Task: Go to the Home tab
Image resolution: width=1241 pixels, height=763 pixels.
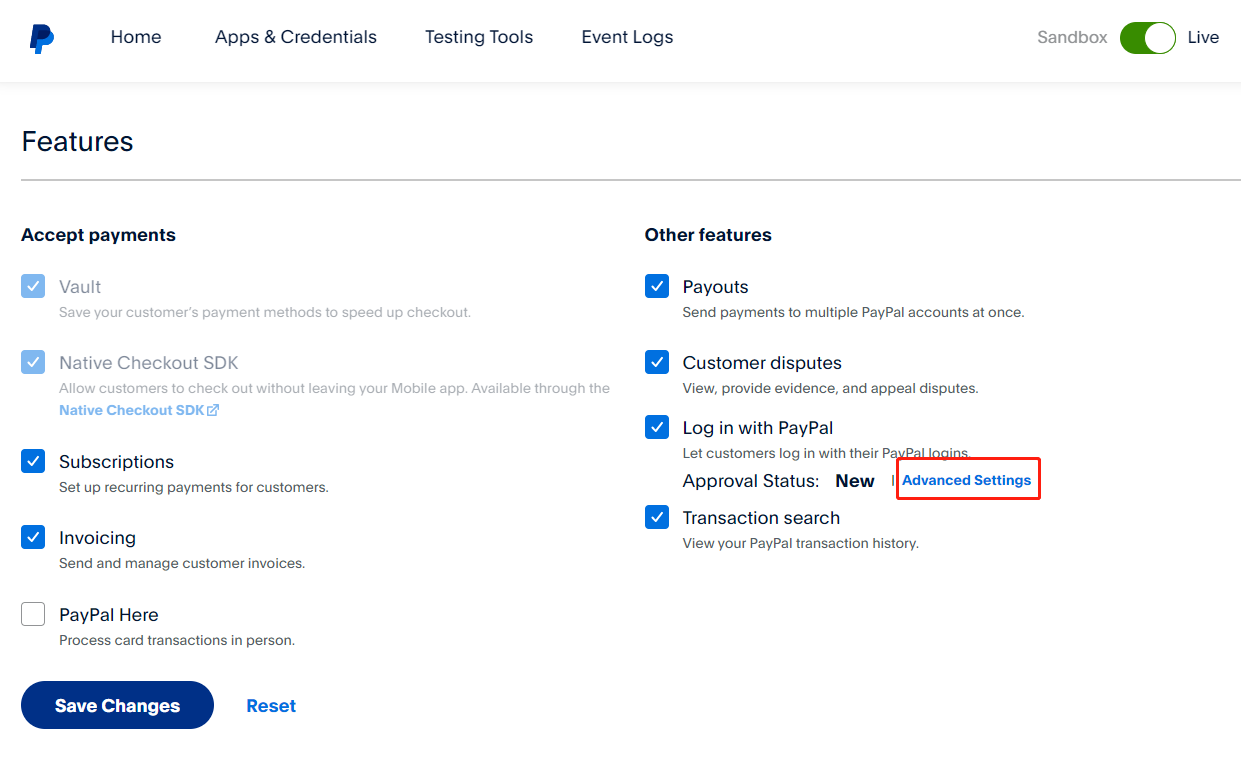Action: (136, 37)
